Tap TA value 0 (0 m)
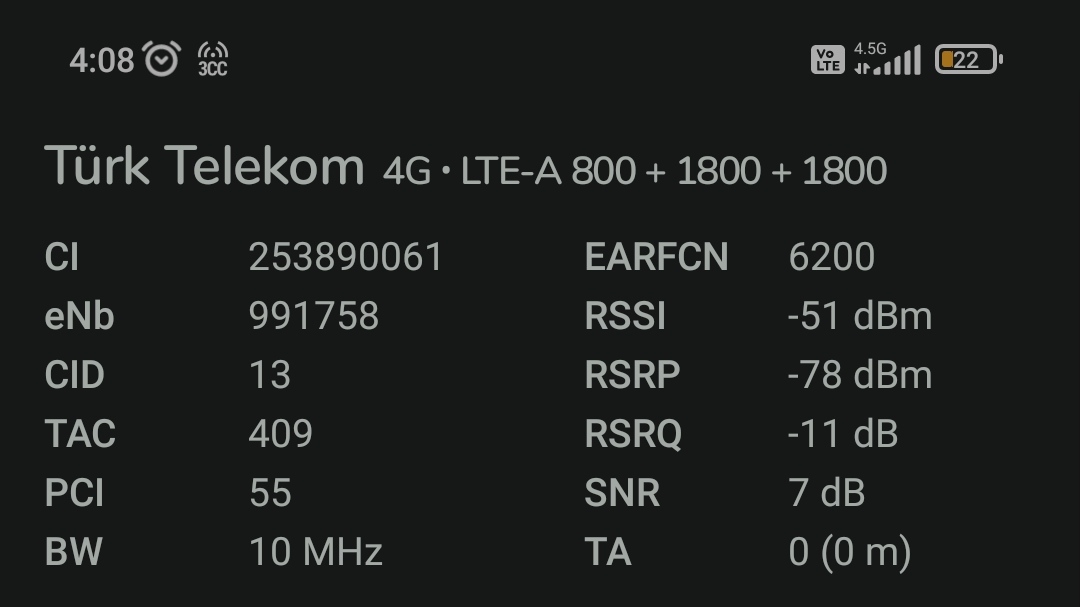Viewport: 1080px width, 607px height. coord(850,553)
